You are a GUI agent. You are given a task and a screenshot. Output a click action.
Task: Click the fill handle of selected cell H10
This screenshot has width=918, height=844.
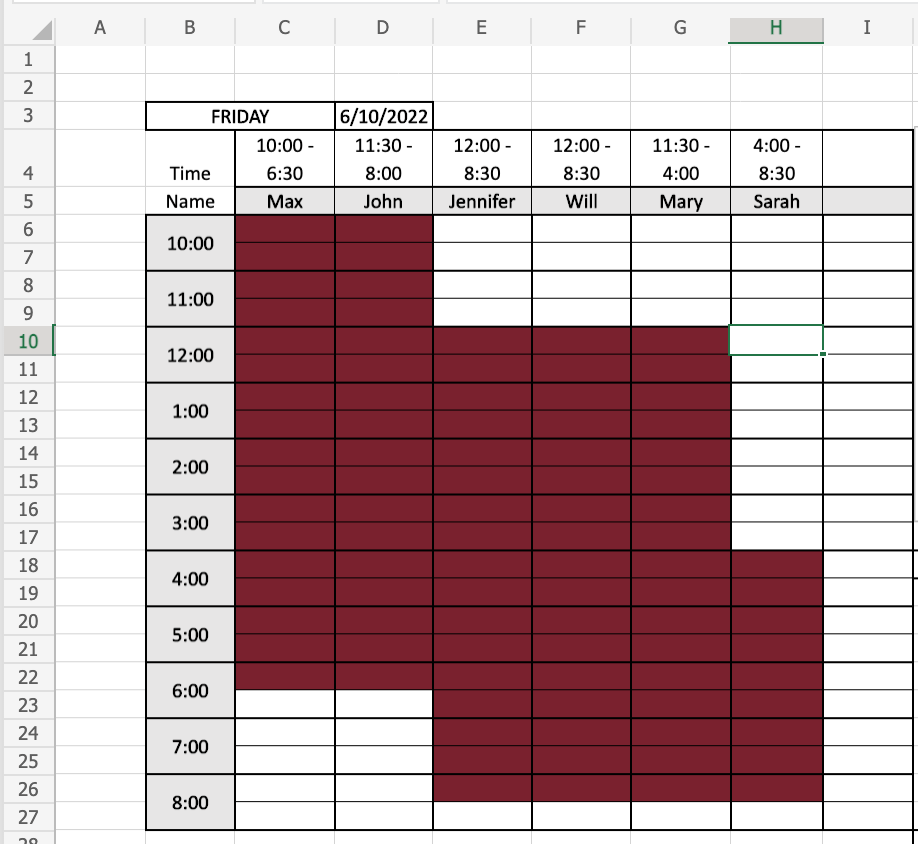click(823, 354)
